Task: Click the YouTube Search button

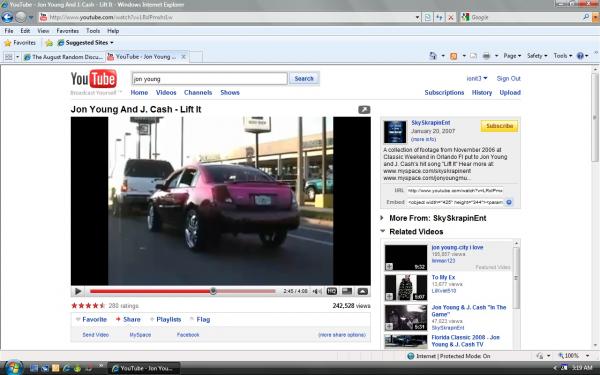Action: 304,78
